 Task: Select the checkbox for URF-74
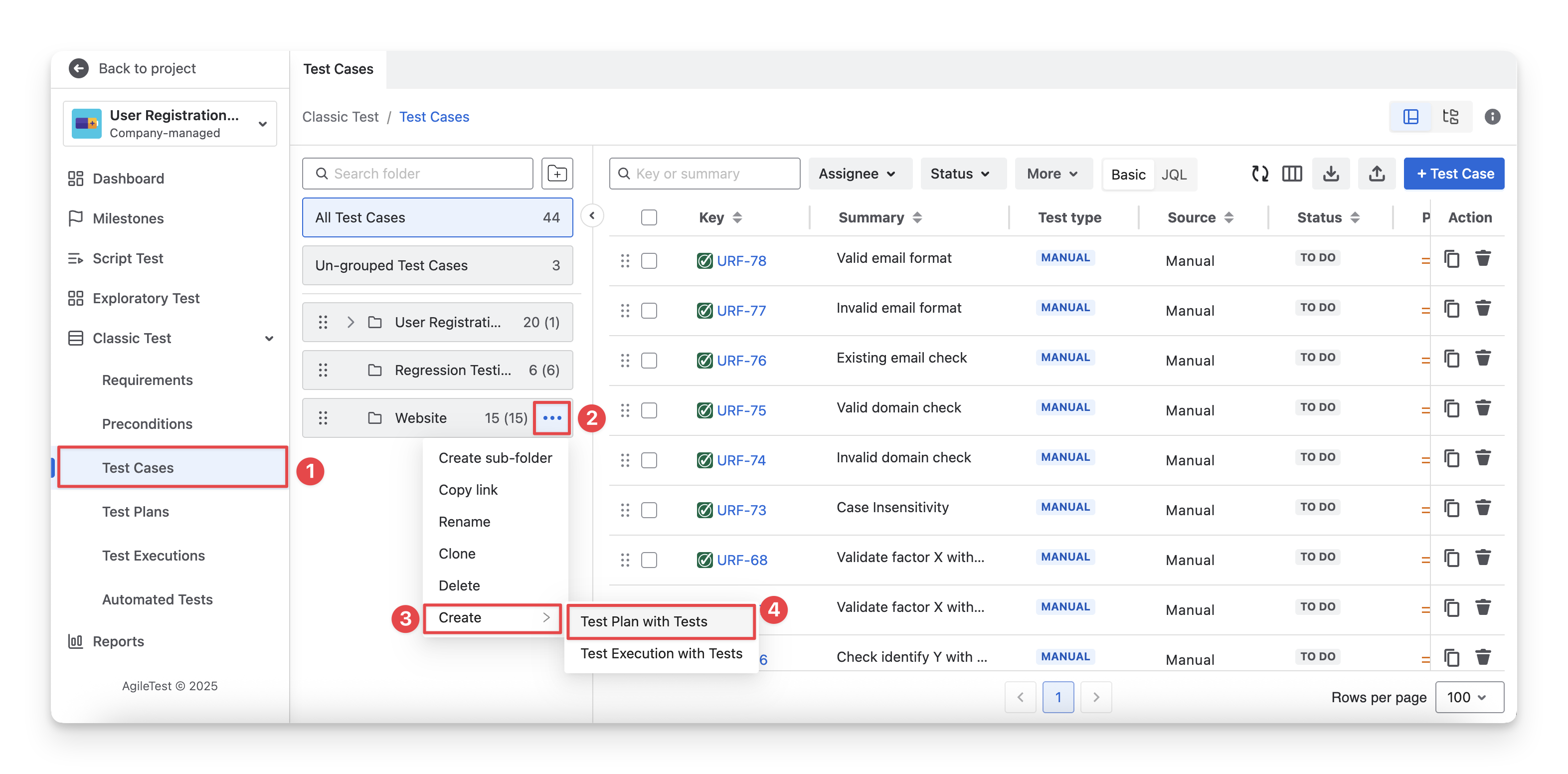click(649, 460)
